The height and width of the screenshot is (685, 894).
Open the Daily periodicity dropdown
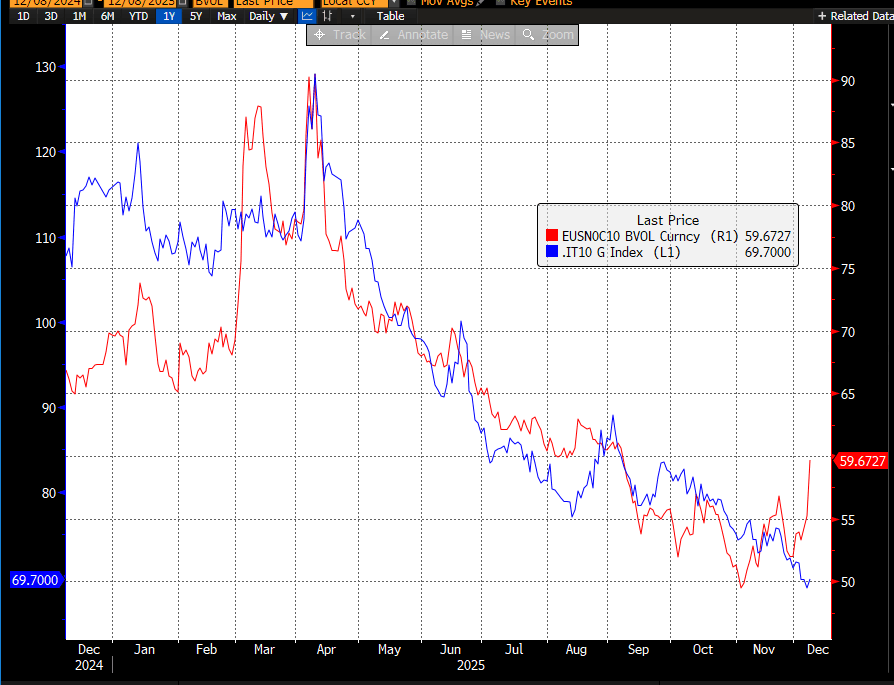[x=268, y=16]
